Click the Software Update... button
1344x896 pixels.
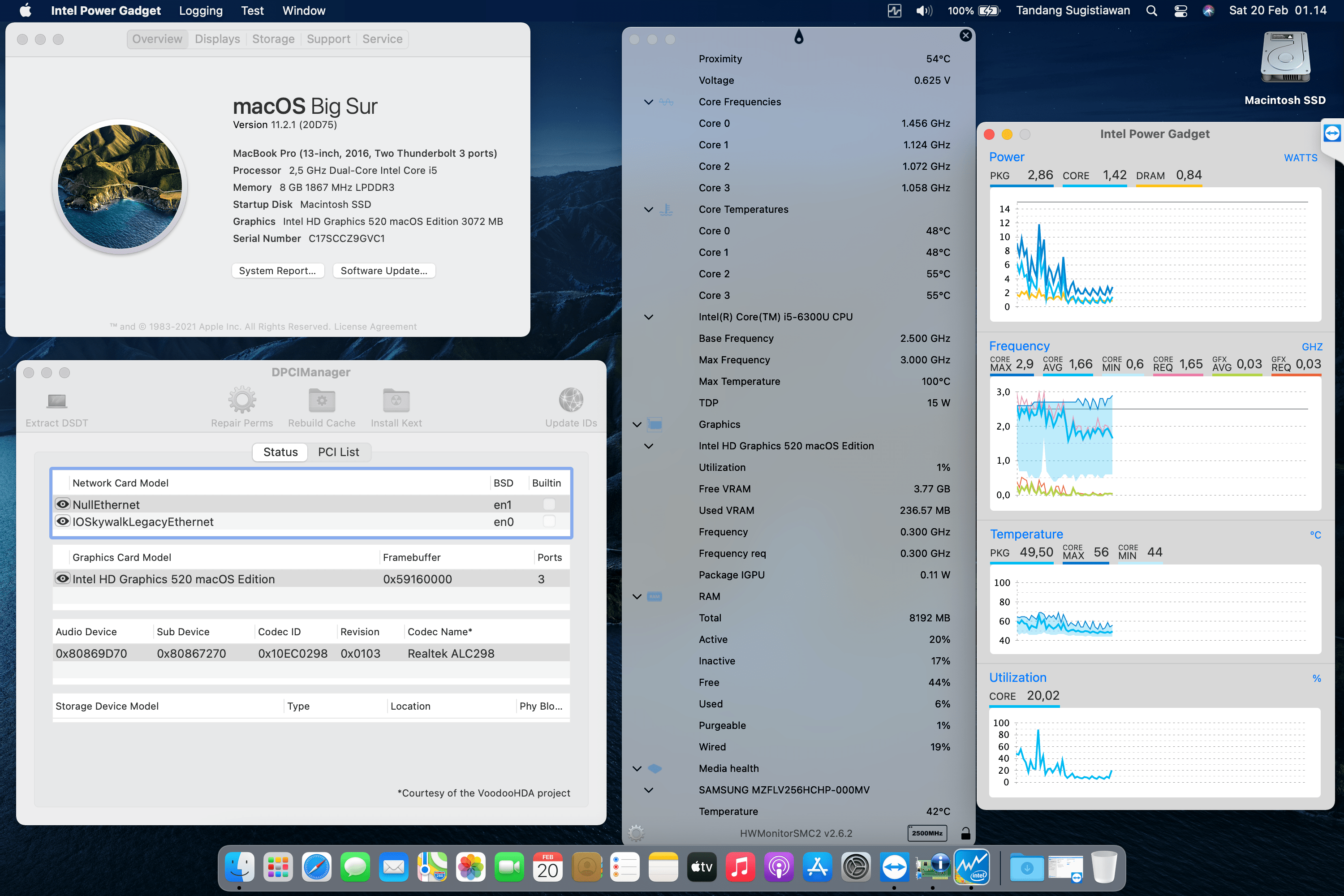pyautogui.click(x=384, y=270)
